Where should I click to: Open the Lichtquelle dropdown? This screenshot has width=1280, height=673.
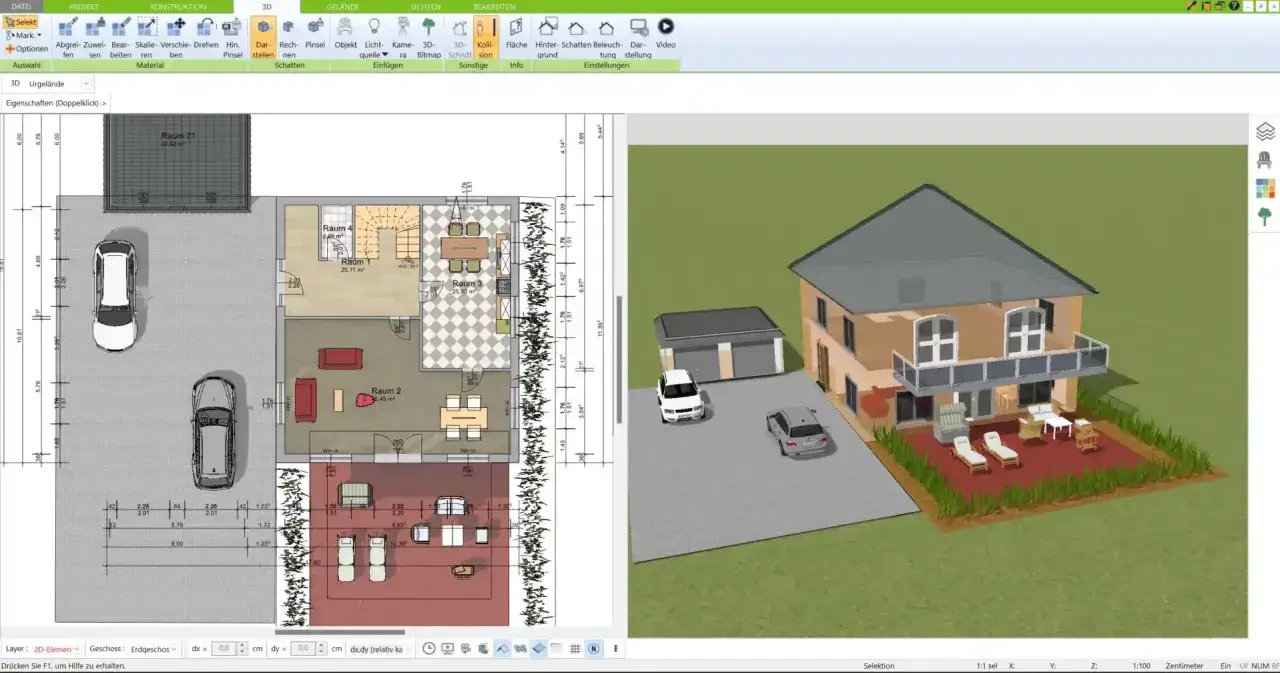click(x=374, y=38)
